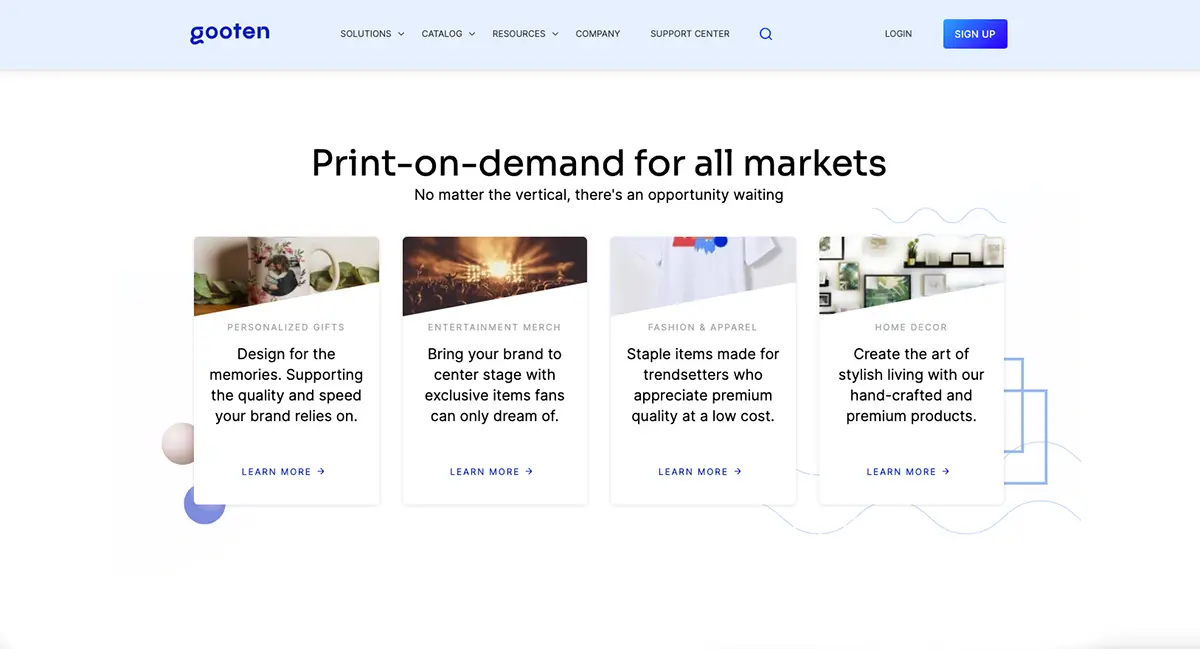The height and width of the screenshot is (649, 1200).
Task: Open the search magnifier icon
Action: [x=766, y=34]
